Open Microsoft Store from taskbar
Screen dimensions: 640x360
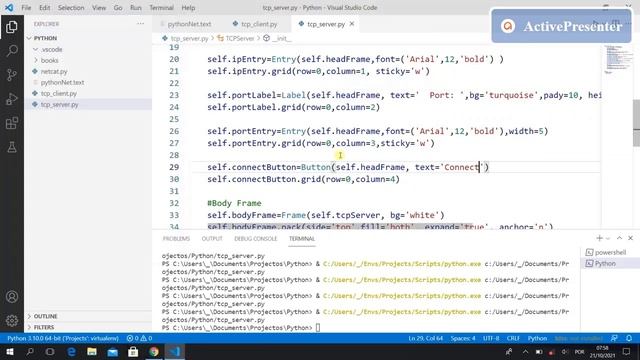[x=133, y=352]
